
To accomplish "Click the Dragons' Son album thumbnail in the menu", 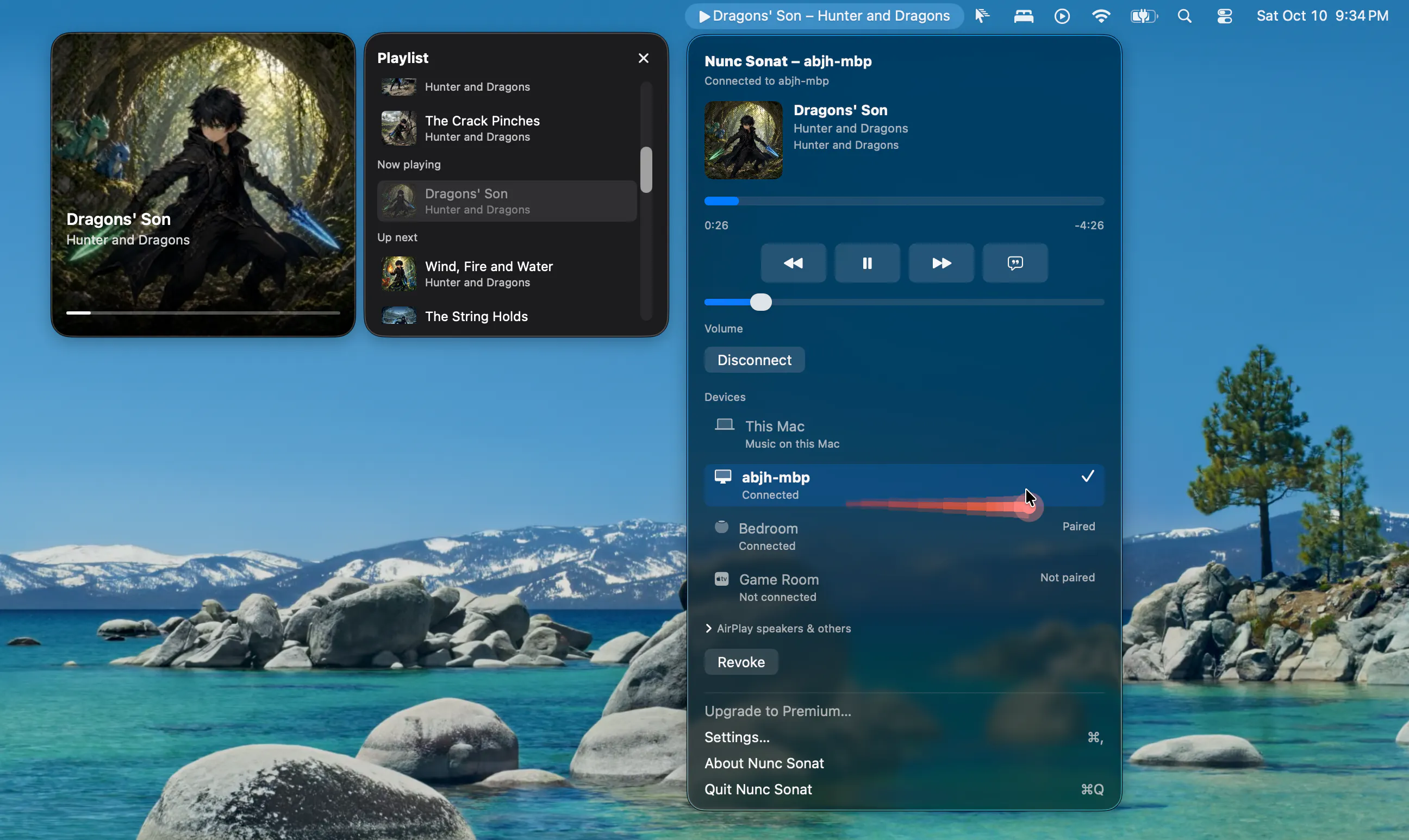I will [x=743, y=140].
